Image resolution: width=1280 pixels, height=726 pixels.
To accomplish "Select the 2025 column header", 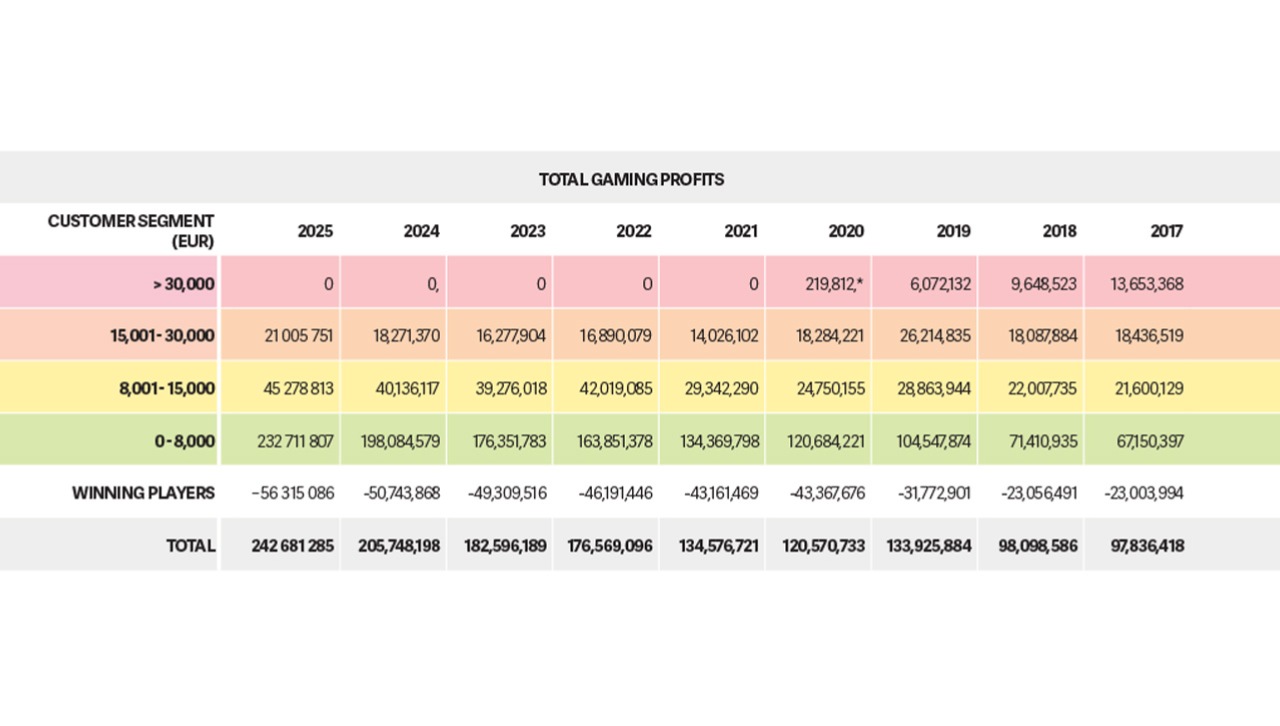I will click(x=315, y=231).
